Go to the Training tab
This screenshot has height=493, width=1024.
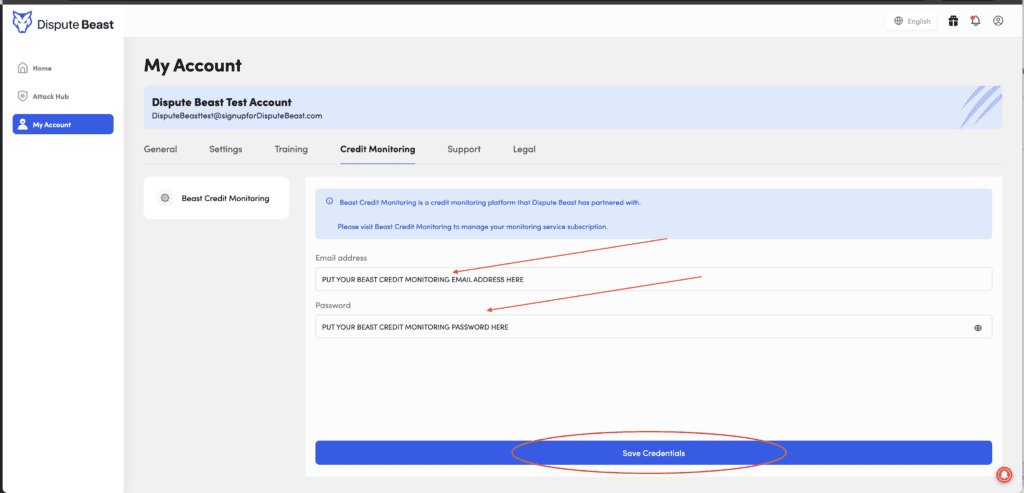291,149
